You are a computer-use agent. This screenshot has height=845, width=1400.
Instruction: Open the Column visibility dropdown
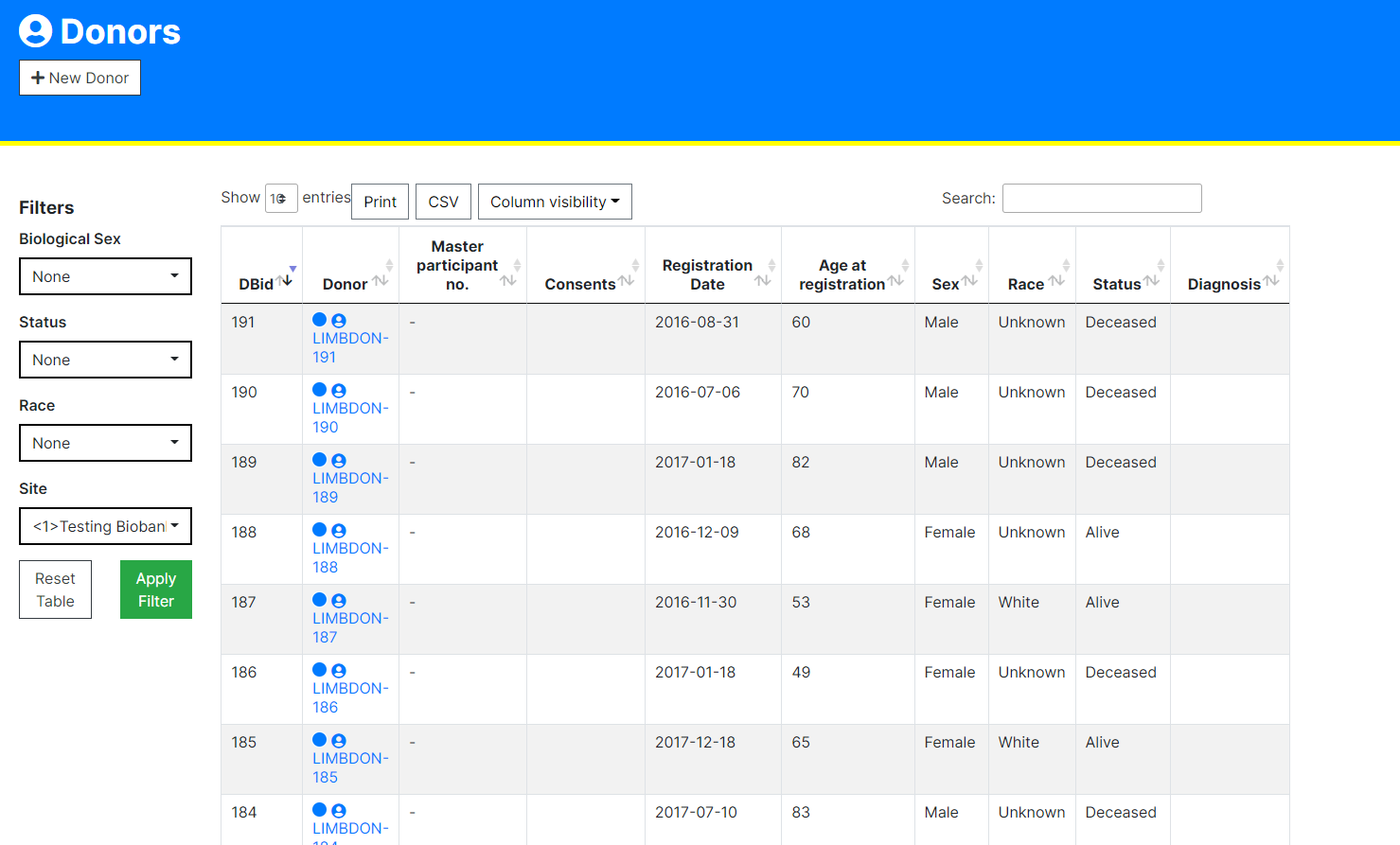(x=555, y=201)
